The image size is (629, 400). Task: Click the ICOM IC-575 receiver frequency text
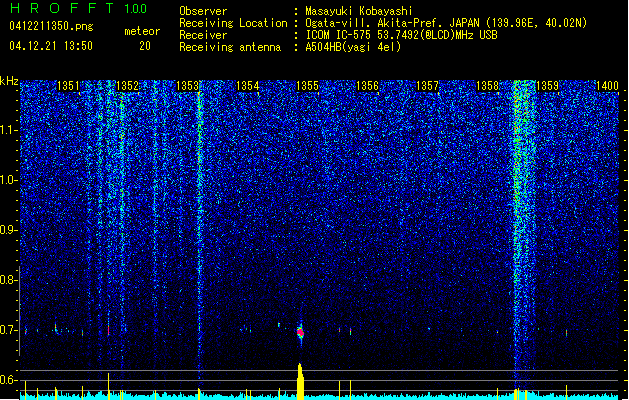(x=401, y=35)
